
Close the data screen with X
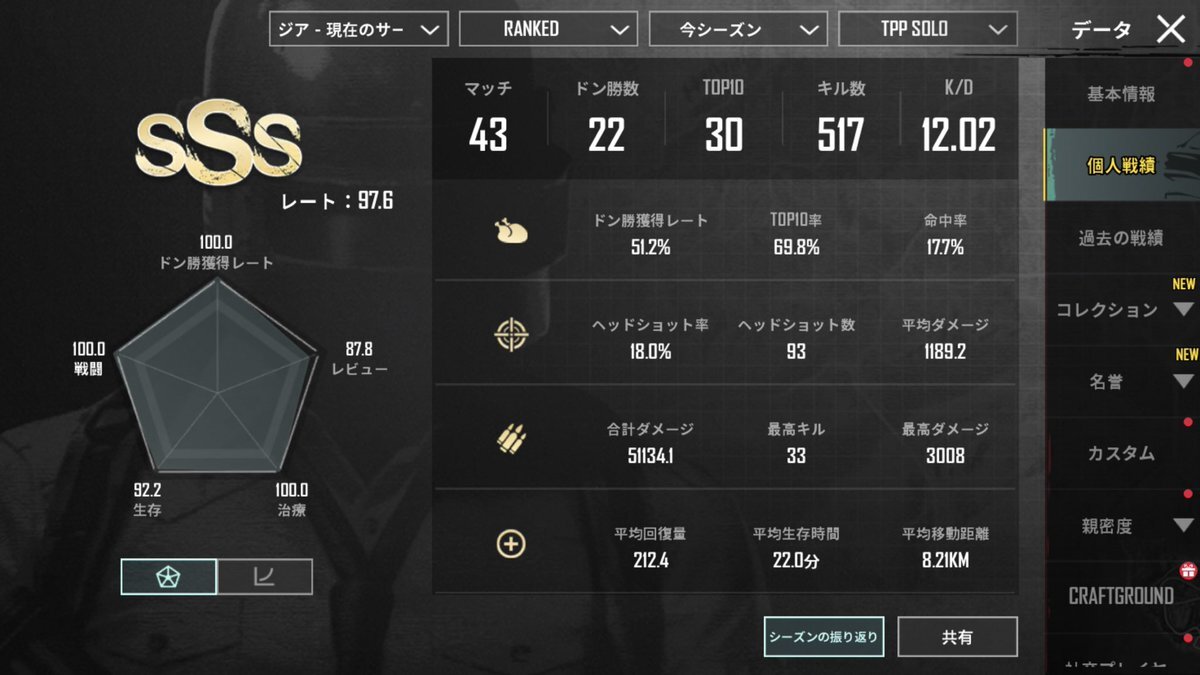click(1170, 29)
